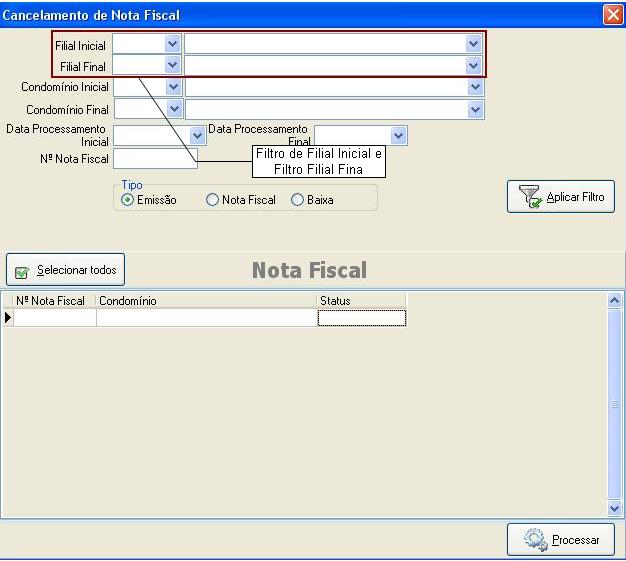Open the Filial Final code dropdown
626x561 pixels.
click(x=172, y=65)
